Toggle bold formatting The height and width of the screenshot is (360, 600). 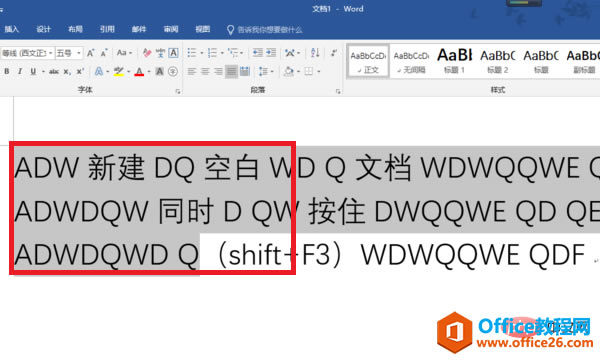pyautogui.click(x=7, y=72)
